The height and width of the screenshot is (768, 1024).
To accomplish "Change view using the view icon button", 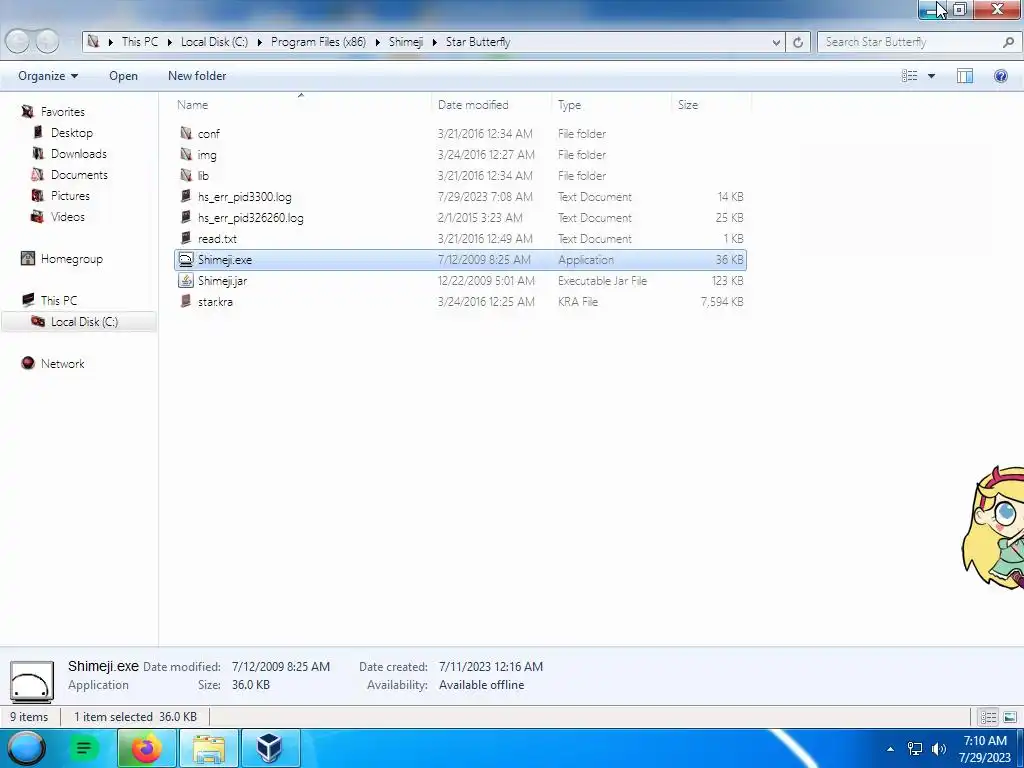I will (x=909, y=76).
